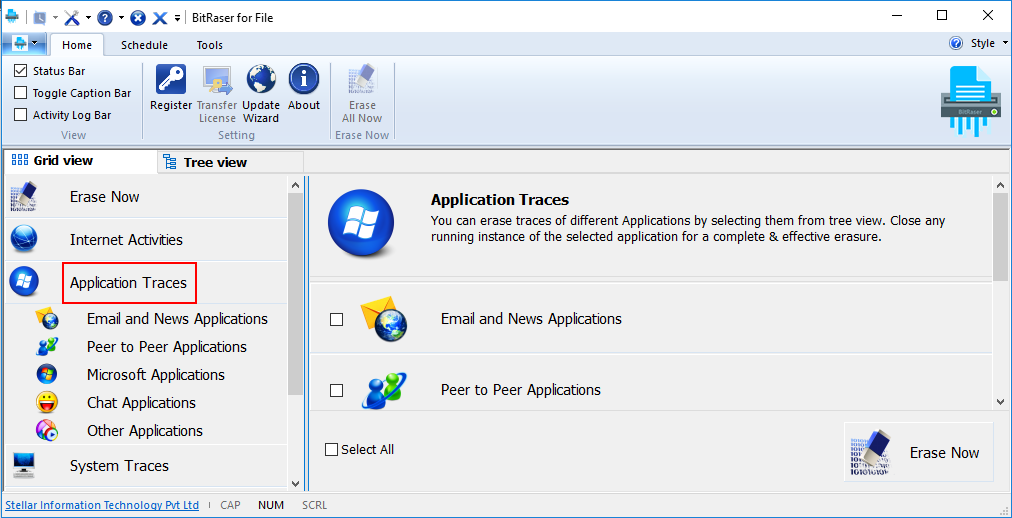Select Microsoft Applications sidebar label
Viewport: 1012px width, 518px height.
click(x=156, y=375)
